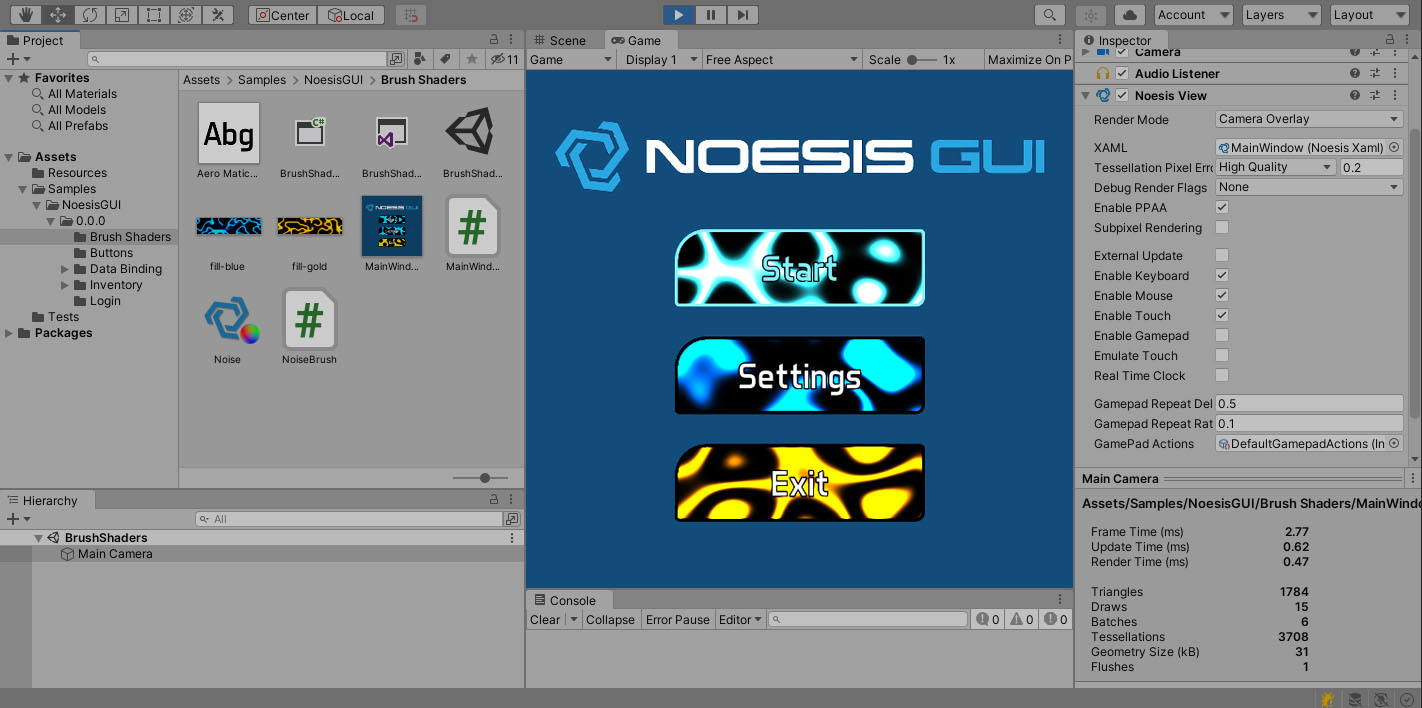
Task: Select the Hand tool in the toolbar
Action: click(x=27, y=14)
